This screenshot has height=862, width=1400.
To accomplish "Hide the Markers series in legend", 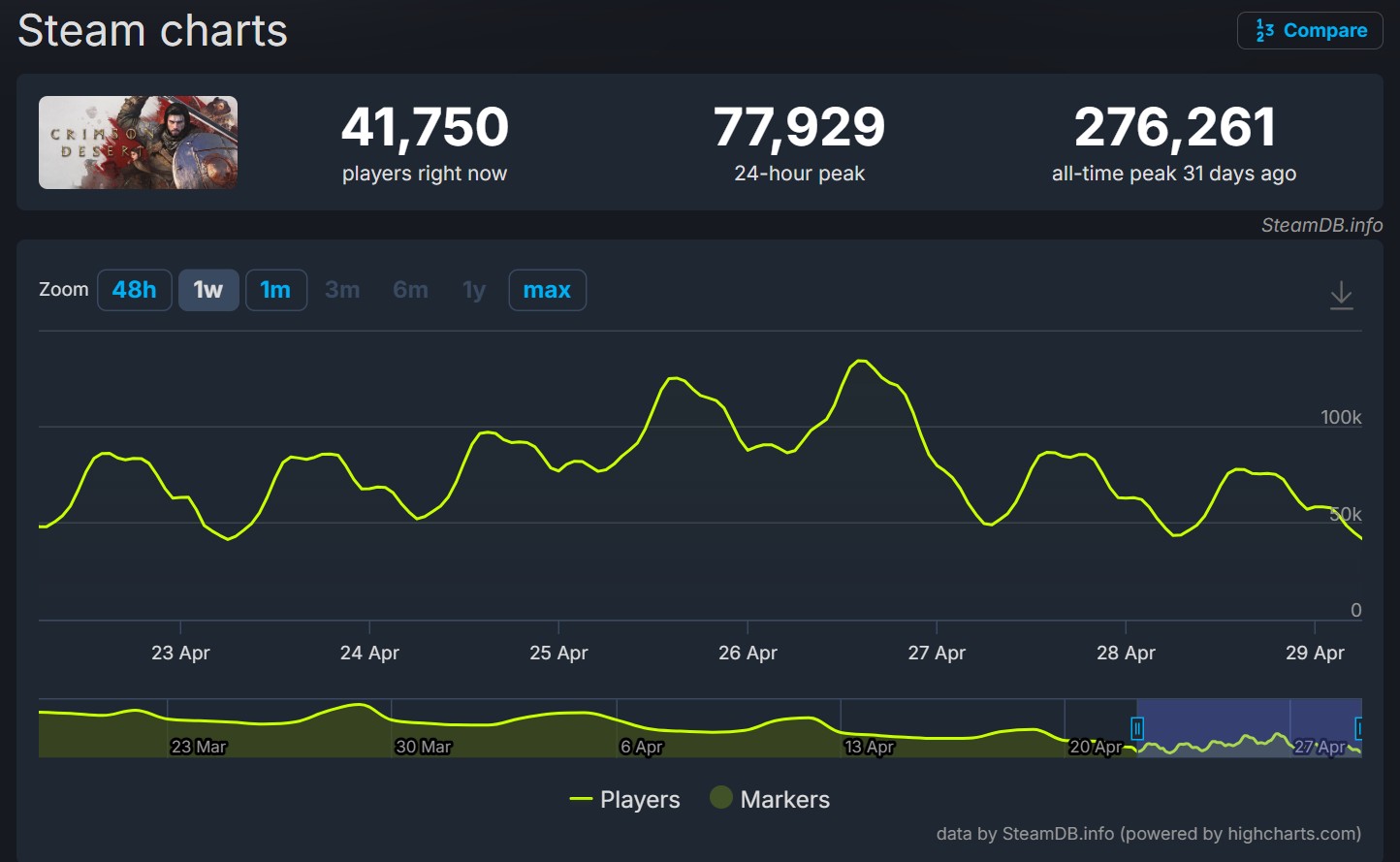I will coord(771,799).
